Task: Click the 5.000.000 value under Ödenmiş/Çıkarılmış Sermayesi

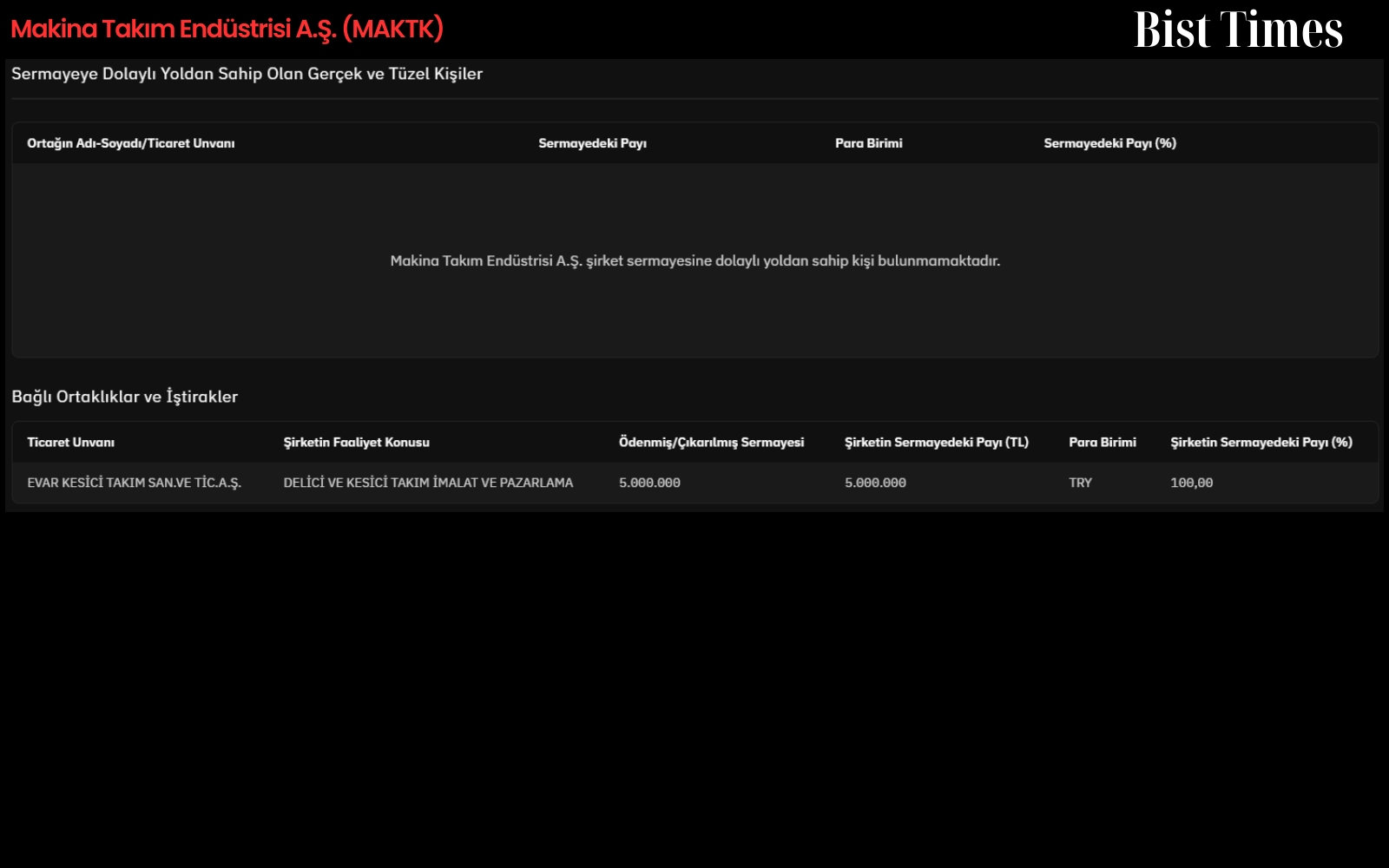Action: point(649,483)
